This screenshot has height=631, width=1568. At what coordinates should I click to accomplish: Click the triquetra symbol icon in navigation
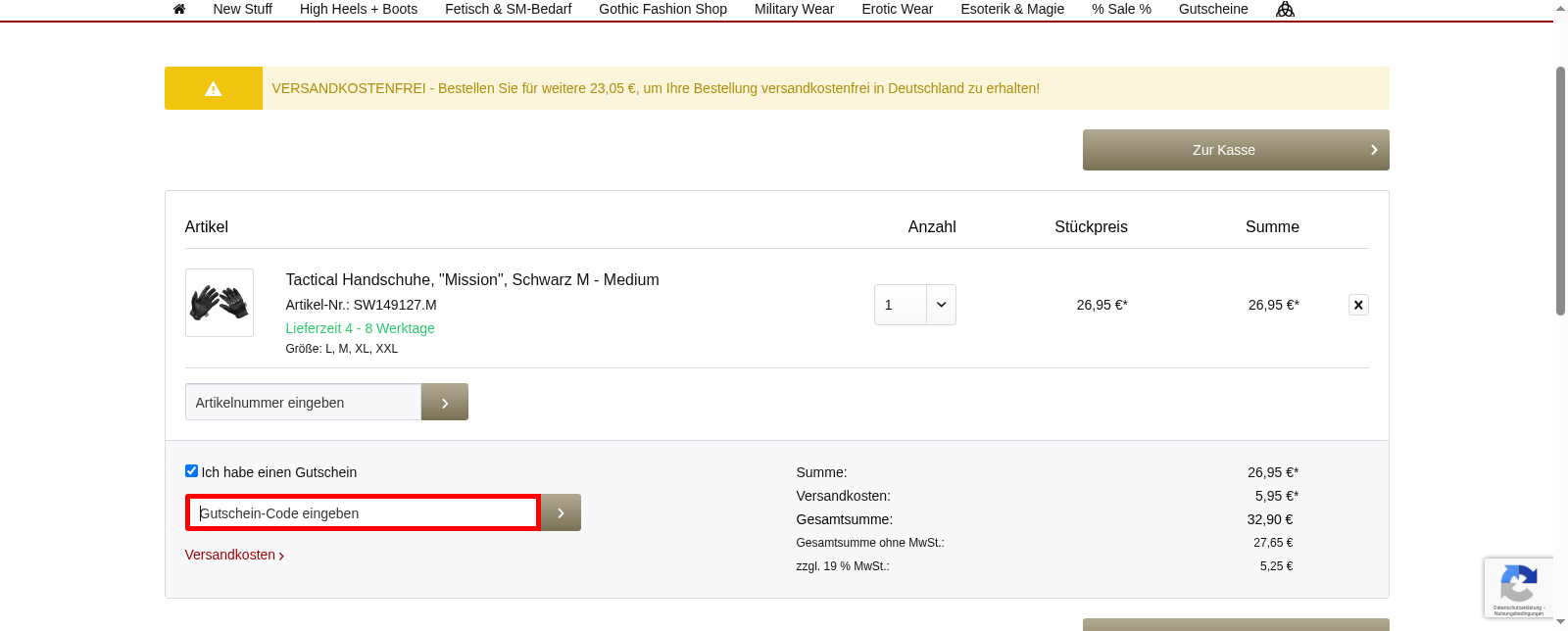point(1285,9)
